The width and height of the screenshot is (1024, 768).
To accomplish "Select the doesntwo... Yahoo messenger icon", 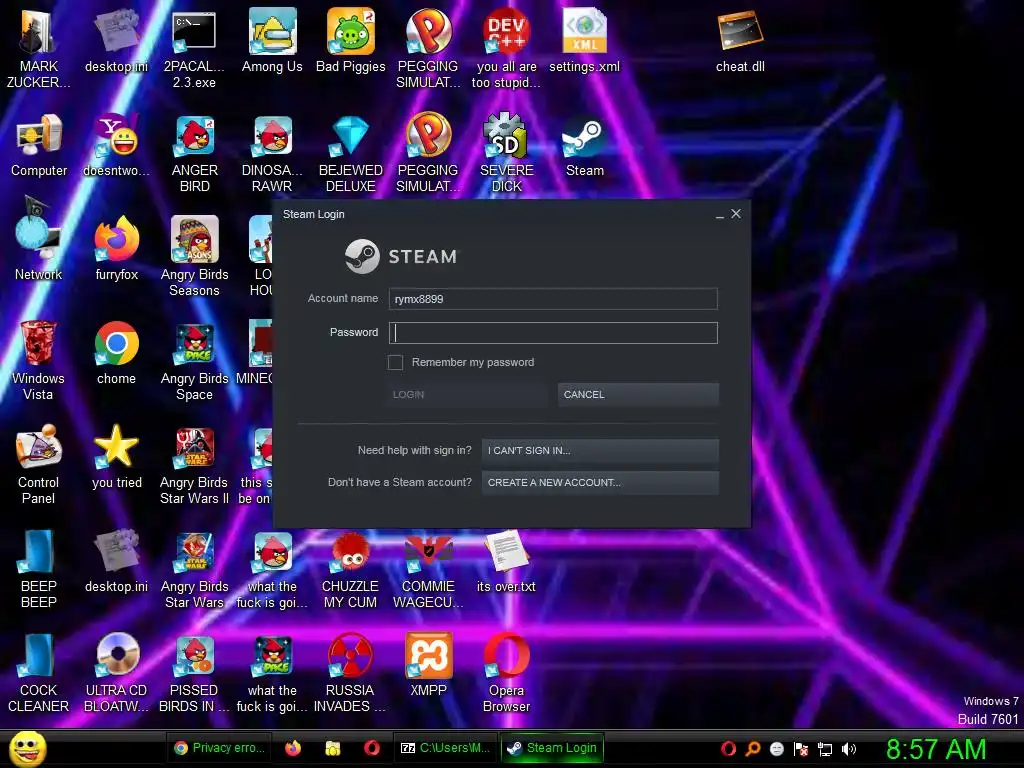I will (x=117, y=146).
